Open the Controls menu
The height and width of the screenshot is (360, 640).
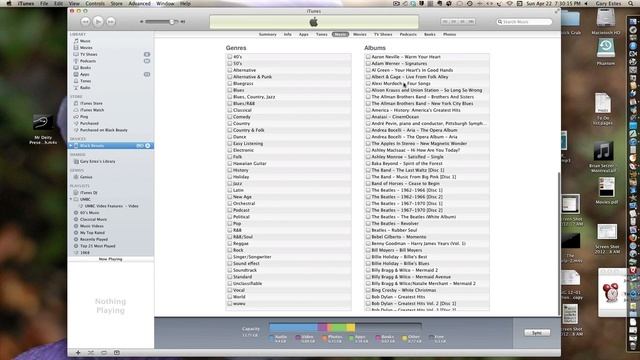(x=95, y=3)
